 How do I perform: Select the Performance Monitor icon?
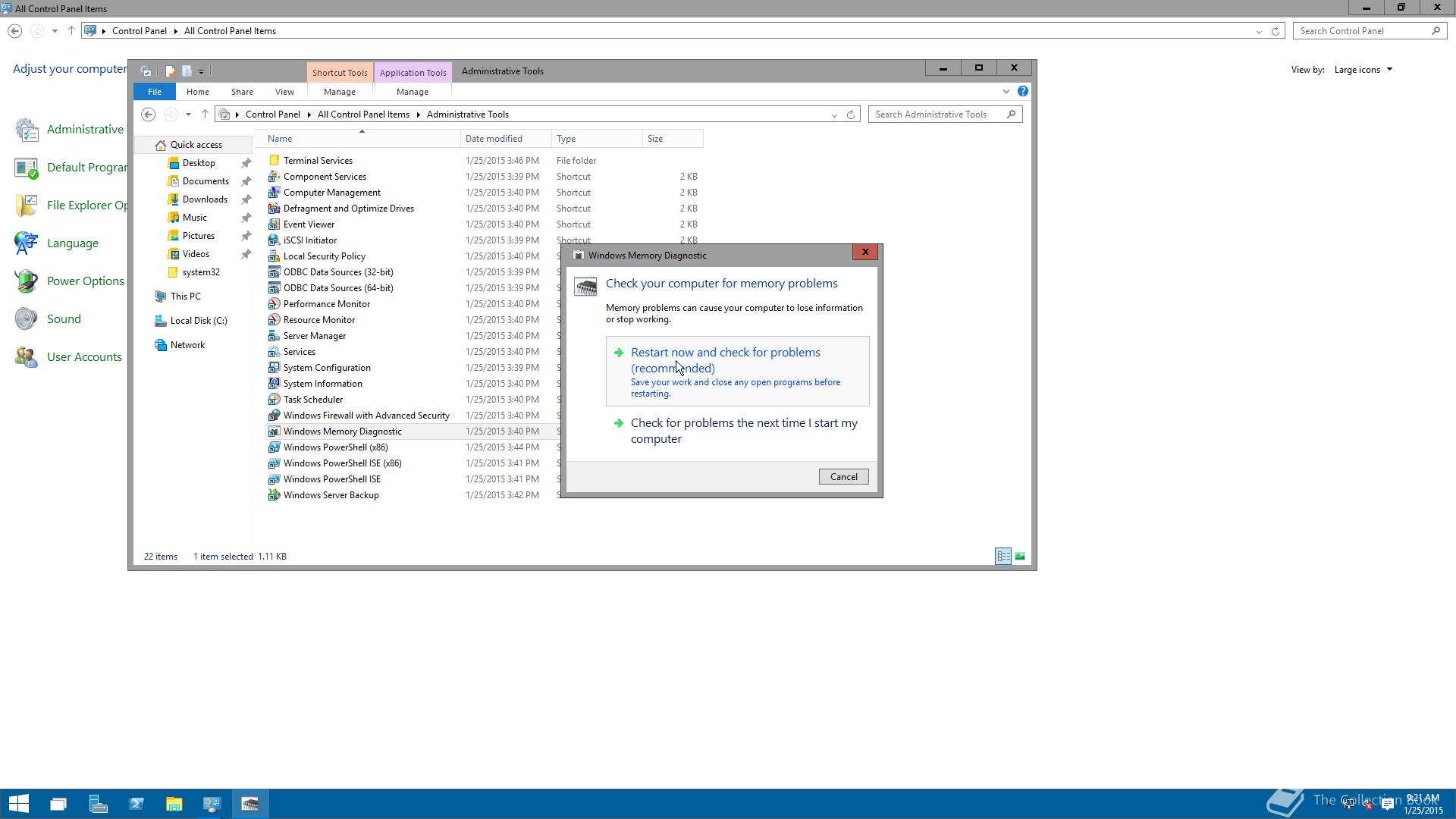274,304
